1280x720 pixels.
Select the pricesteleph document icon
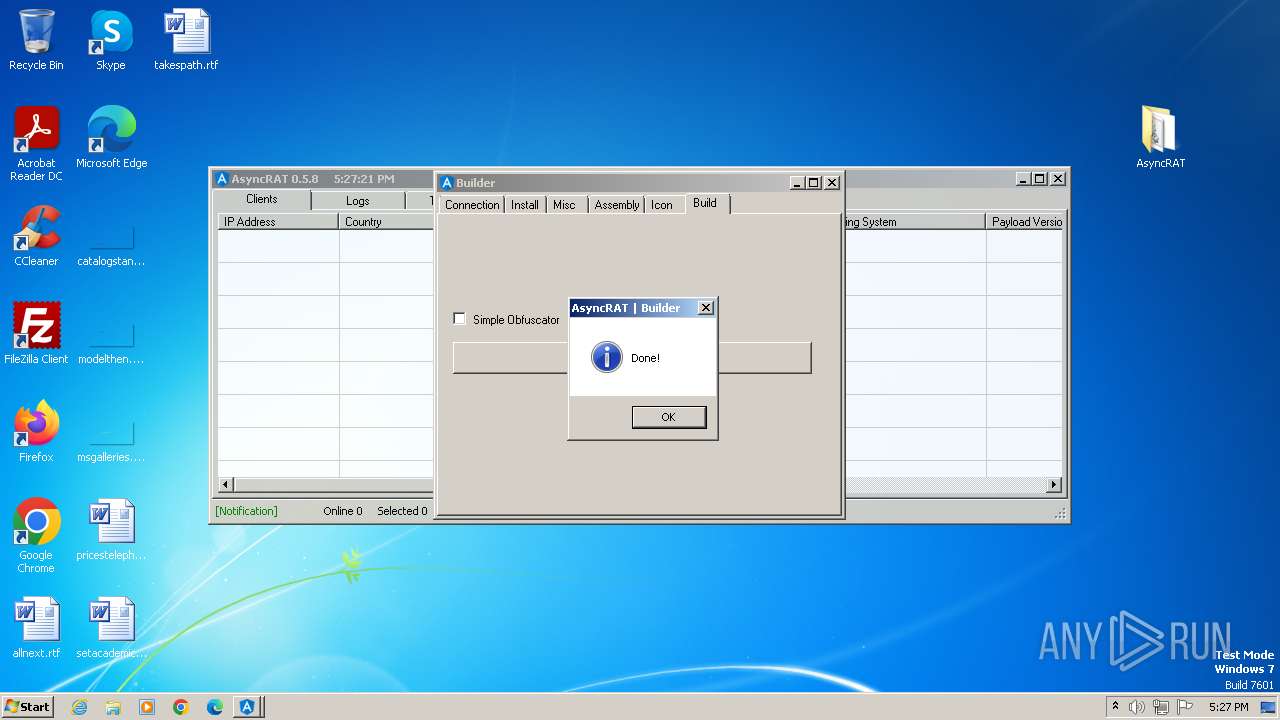111,530
